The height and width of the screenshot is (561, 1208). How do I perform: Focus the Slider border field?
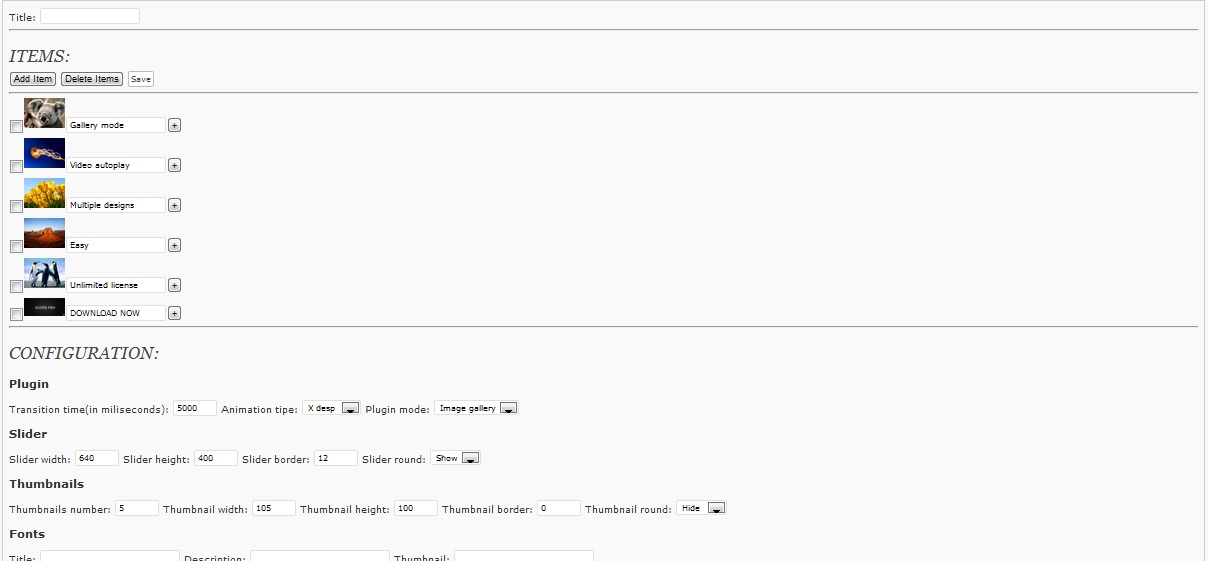point(336,458)
